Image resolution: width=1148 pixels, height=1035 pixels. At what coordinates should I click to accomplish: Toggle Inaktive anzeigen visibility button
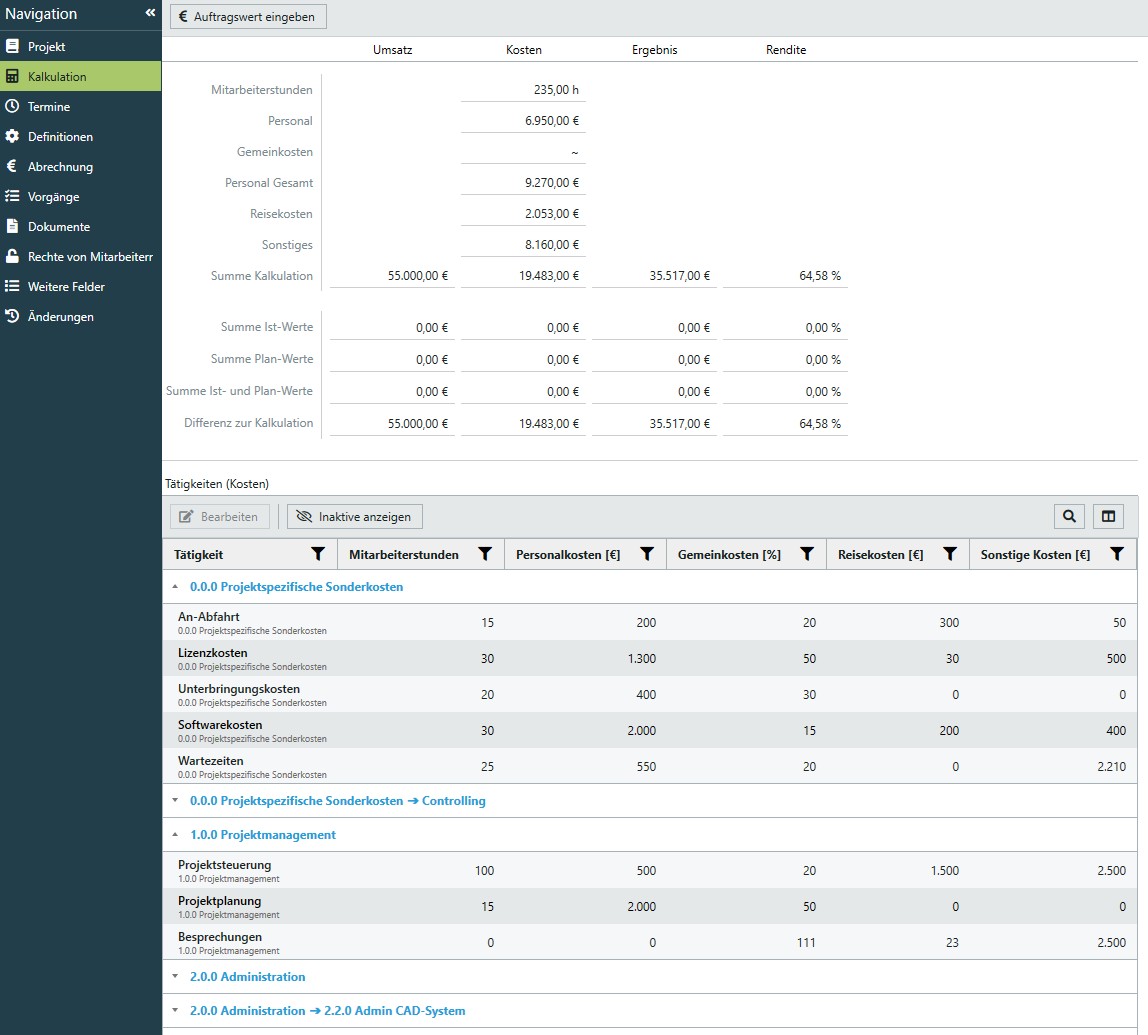tap(355, 516)
